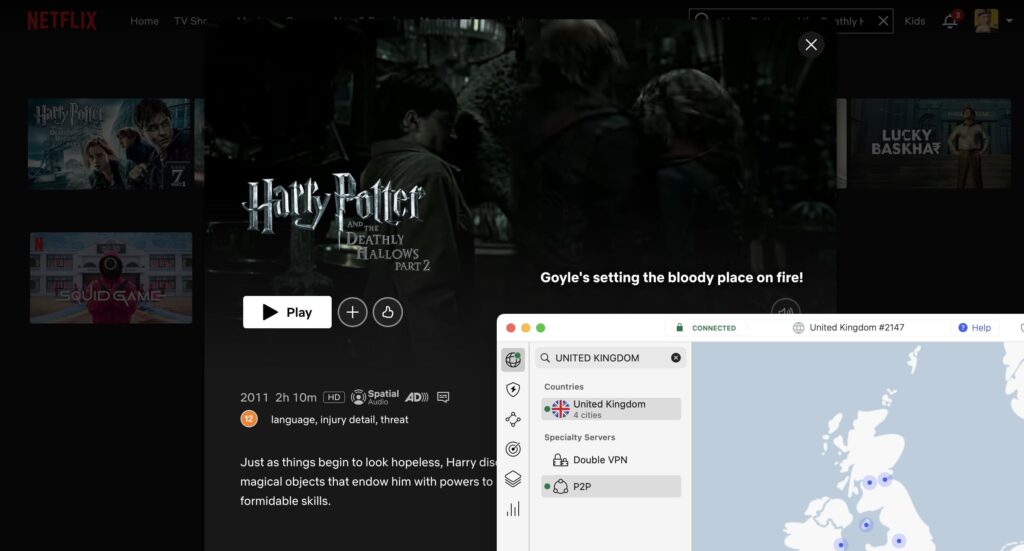Image resolution: width=1024 pixels, height=551 pixels.
Task: Open the Home tab in Netflix
Action: click(x=144, y=21)
